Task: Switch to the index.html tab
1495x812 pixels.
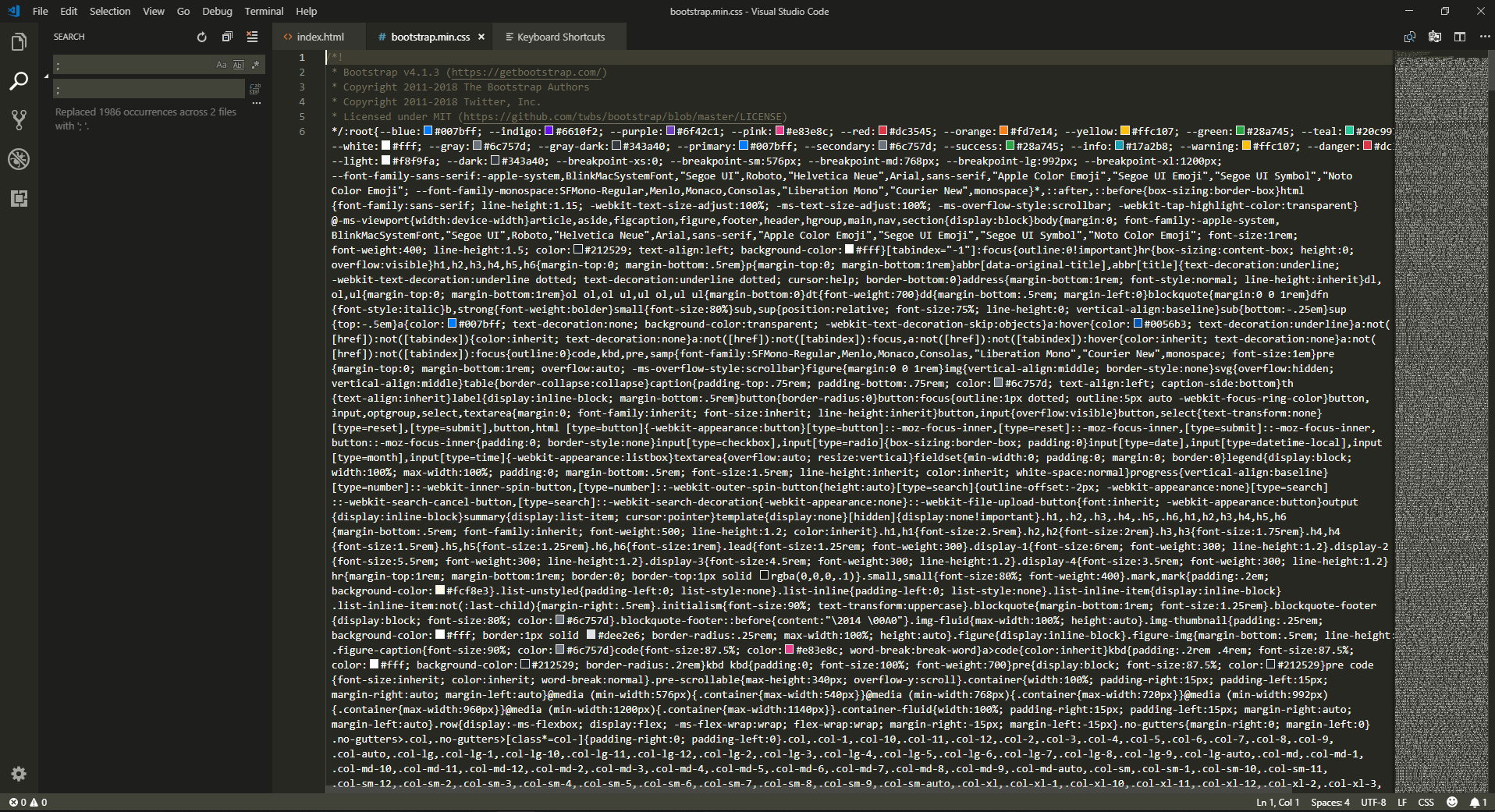Action: 320,37
